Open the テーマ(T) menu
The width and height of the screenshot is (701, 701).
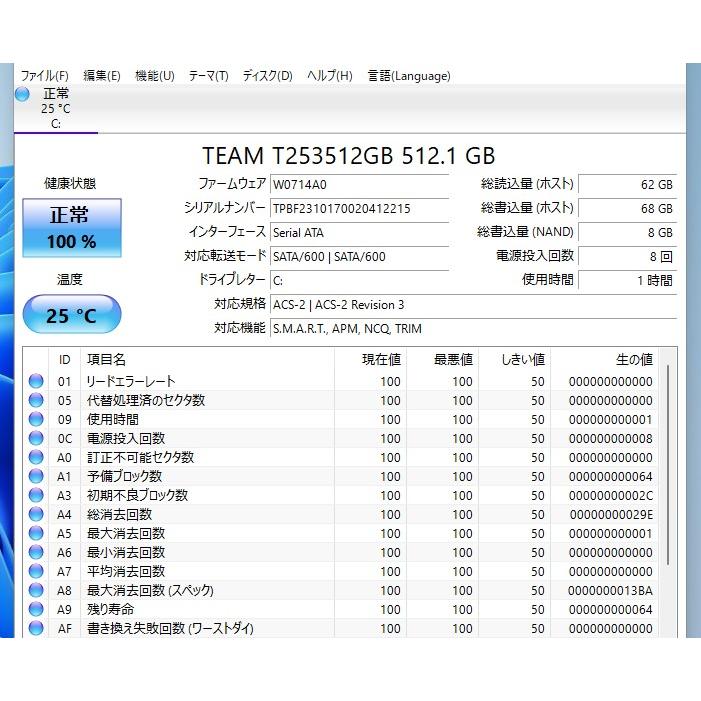pos(208,76)
